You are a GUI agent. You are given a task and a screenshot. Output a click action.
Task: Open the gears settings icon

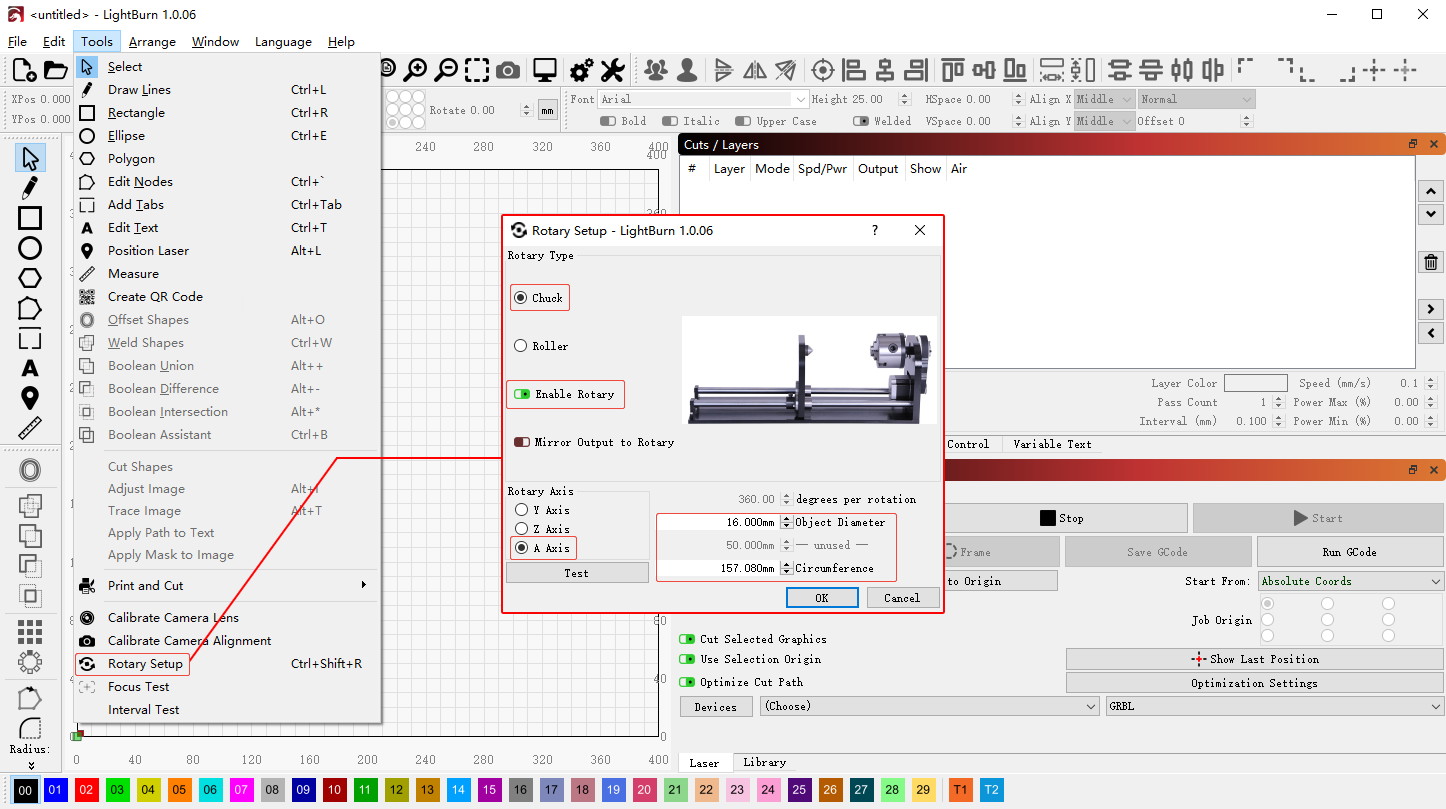[581, 70]
